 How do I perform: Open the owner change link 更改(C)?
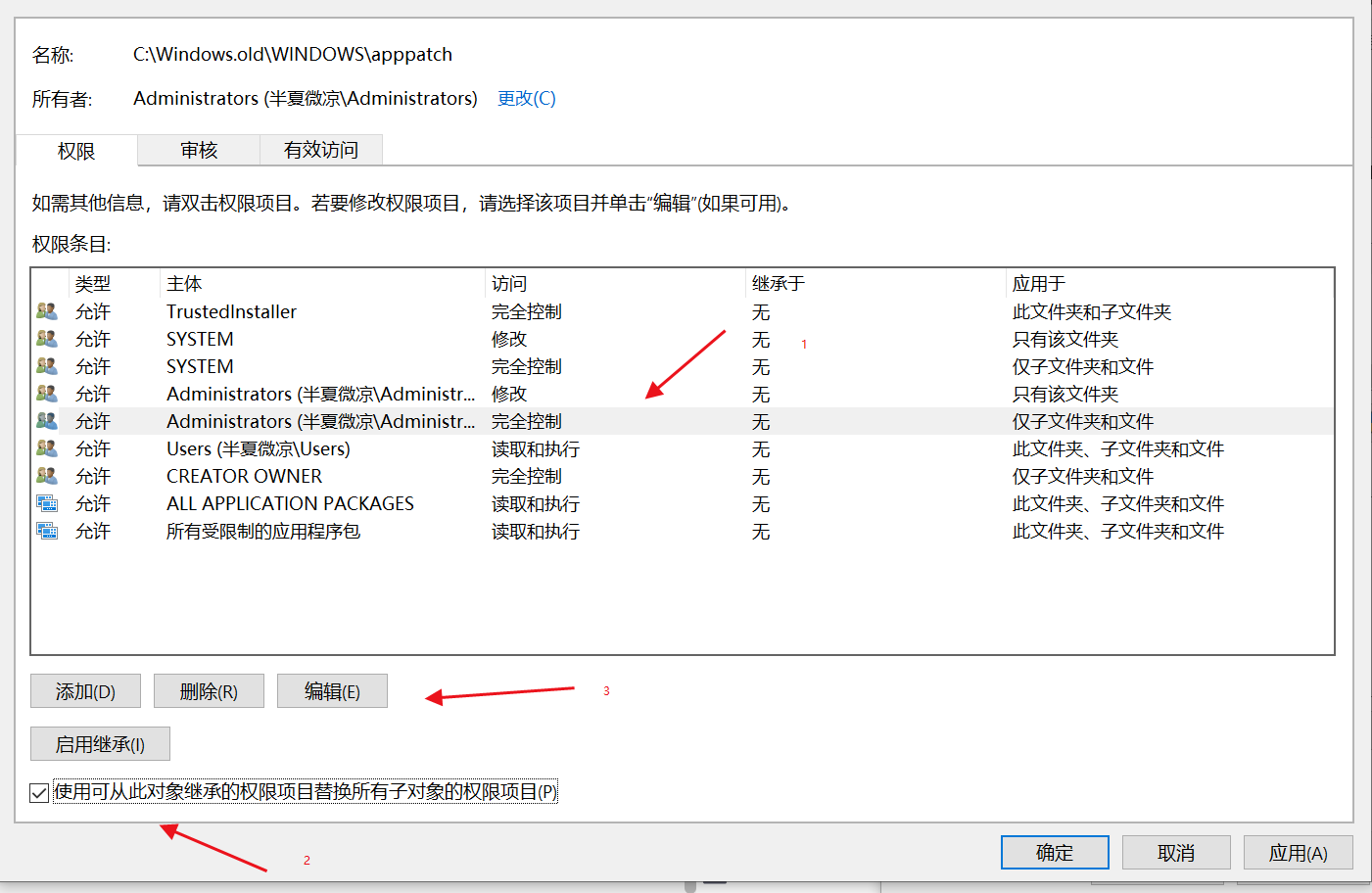pyautogui.click(x=526, y=98)
